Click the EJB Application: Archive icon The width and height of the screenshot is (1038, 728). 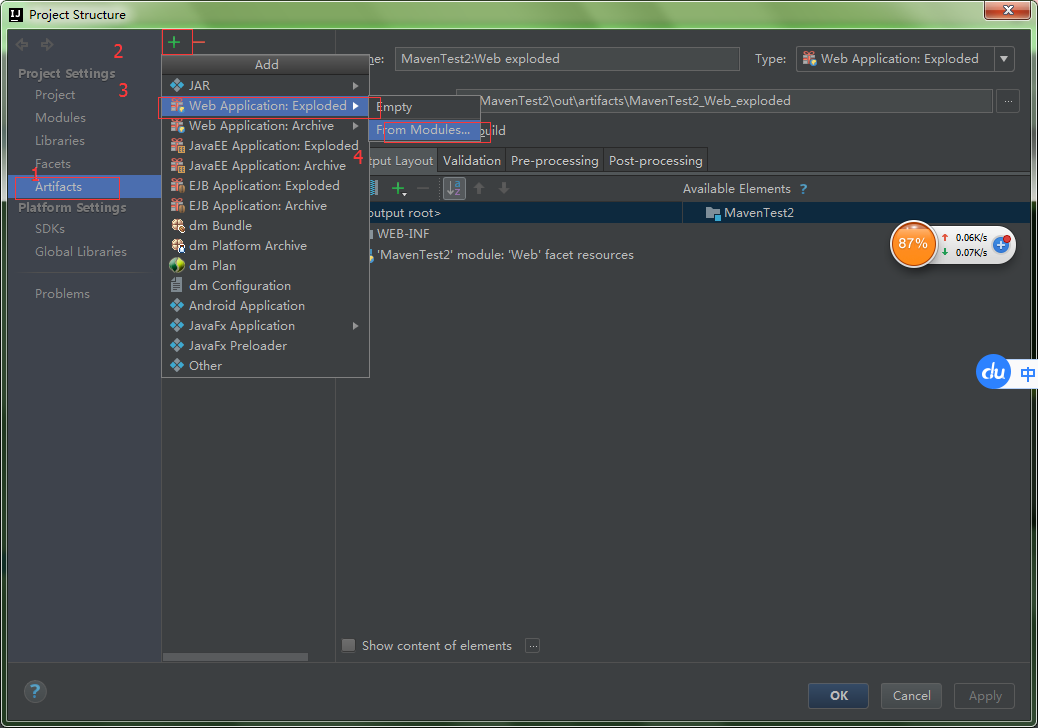tap(177, 205)
